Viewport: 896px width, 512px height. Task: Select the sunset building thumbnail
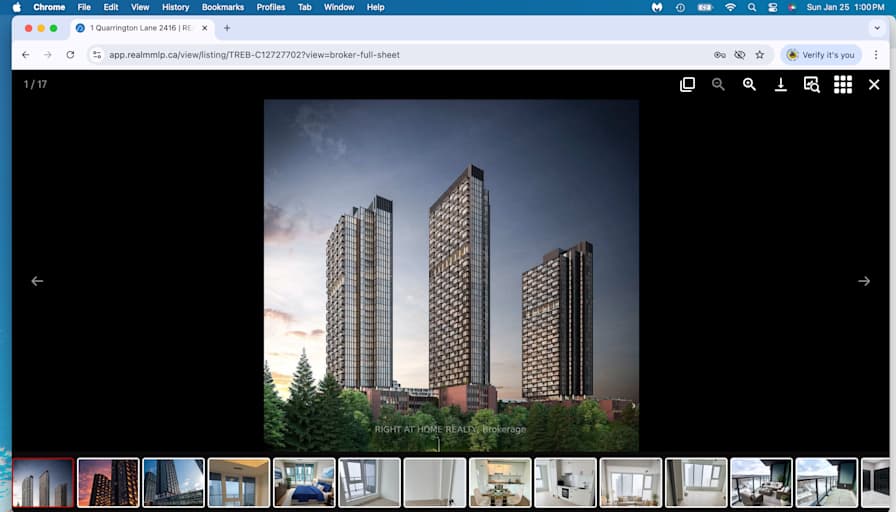pyautogui.click(x=108, y=482)
